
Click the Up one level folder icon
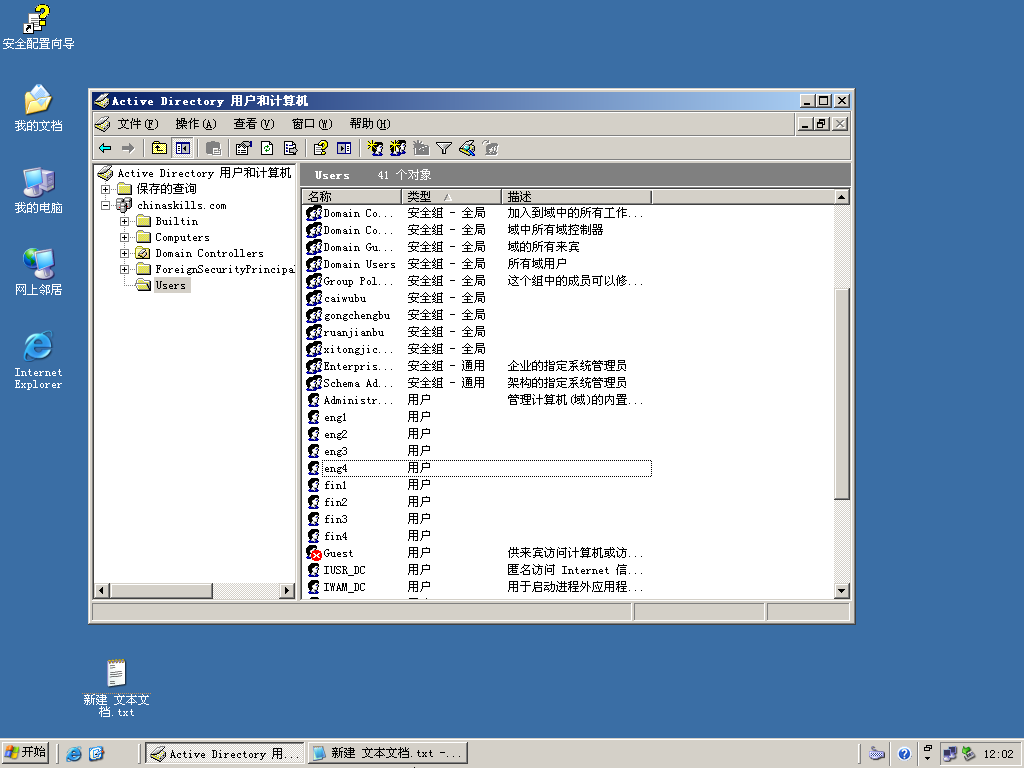click(x=159, y=148)
